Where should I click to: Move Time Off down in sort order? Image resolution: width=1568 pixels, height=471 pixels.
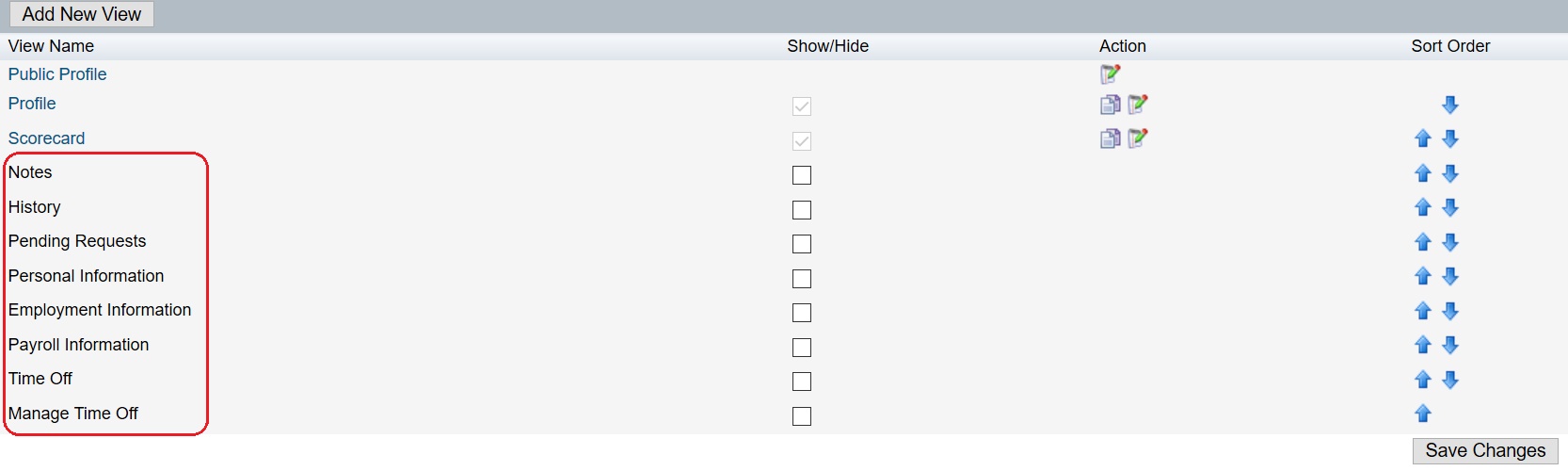click(x=1450, y=380)
